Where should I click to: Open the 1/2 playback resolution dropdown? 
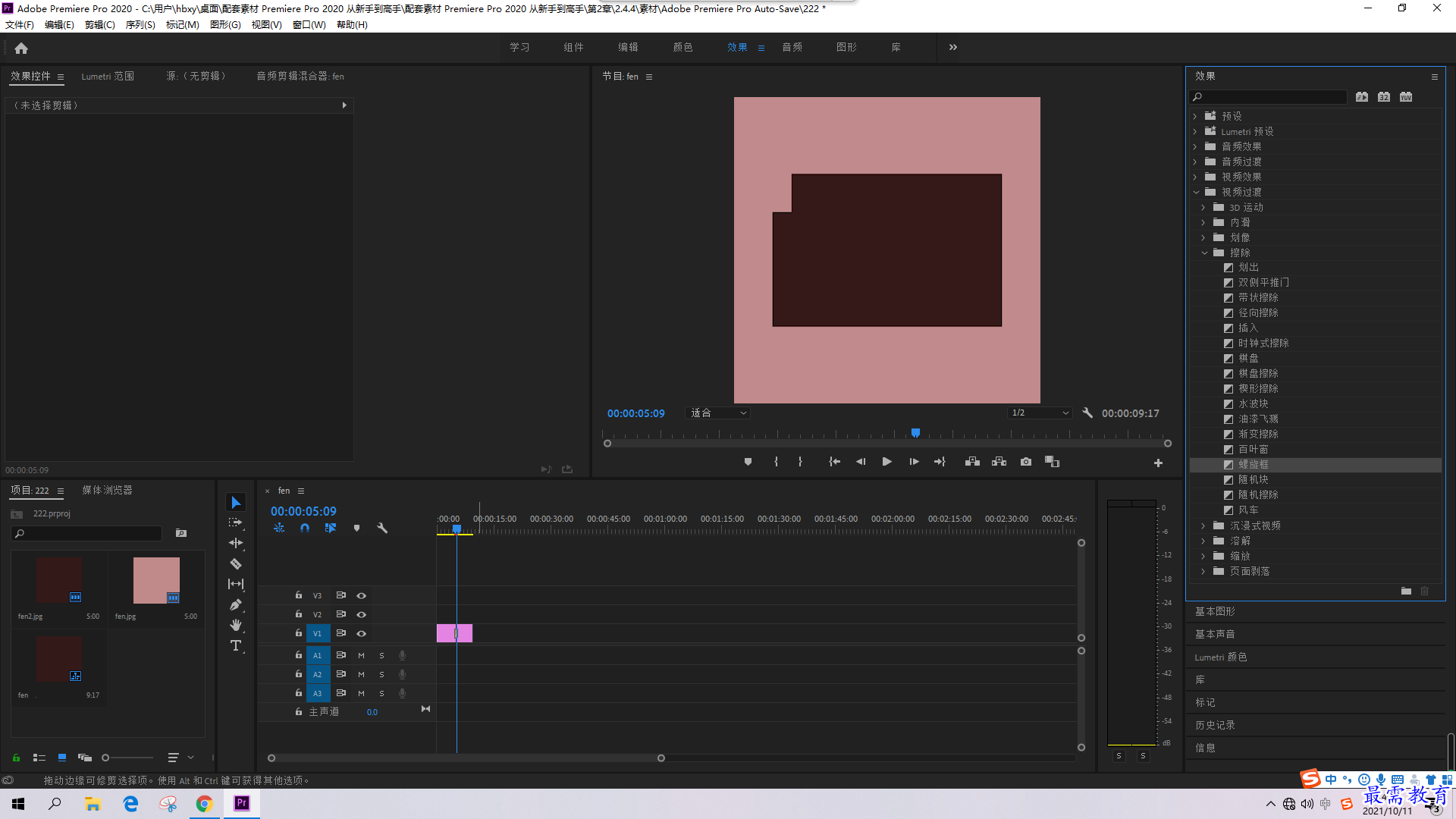pyautogui.click(x=1040, y=413)
